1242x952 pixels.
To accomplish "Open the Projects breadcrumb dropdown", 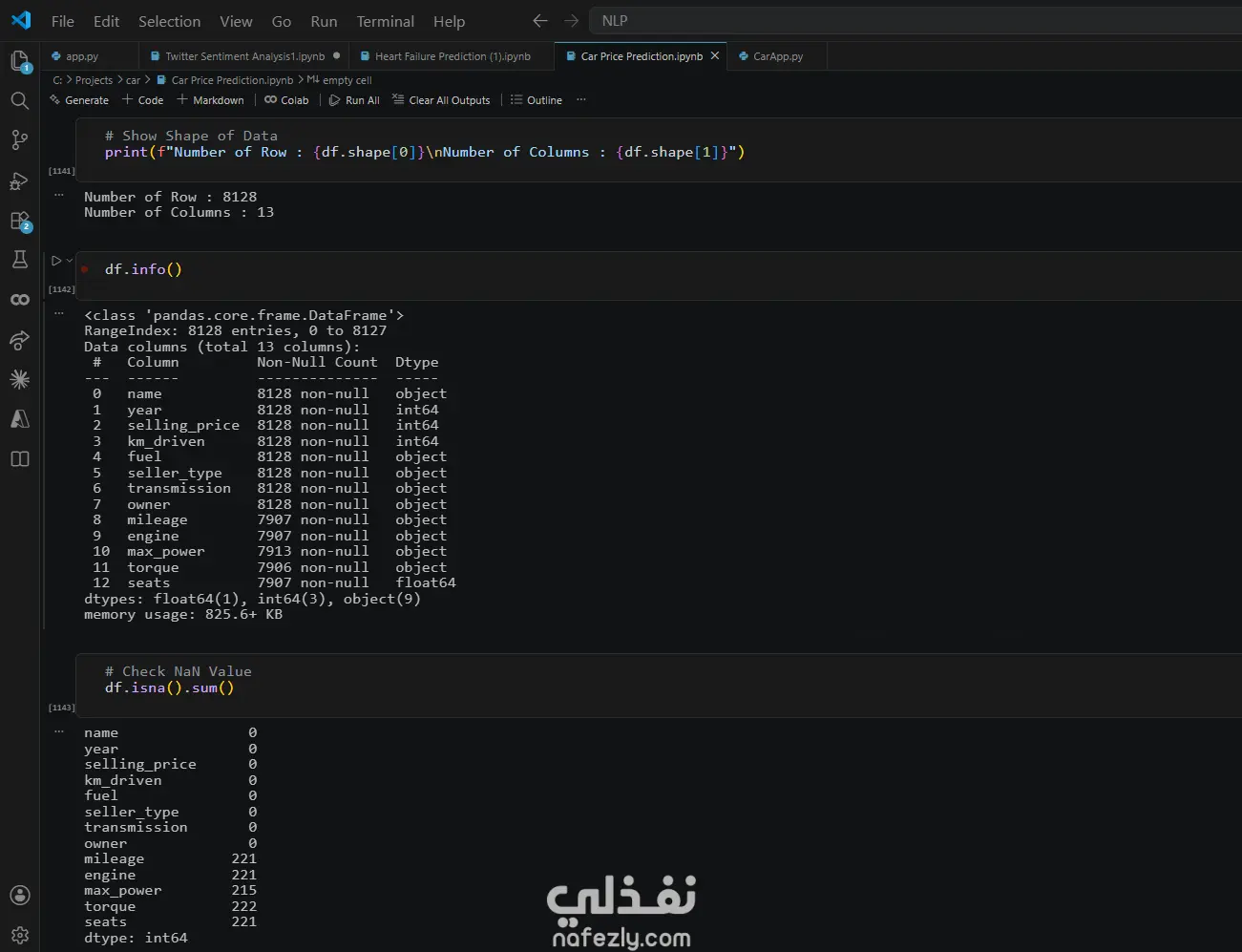I will point(94,80).
